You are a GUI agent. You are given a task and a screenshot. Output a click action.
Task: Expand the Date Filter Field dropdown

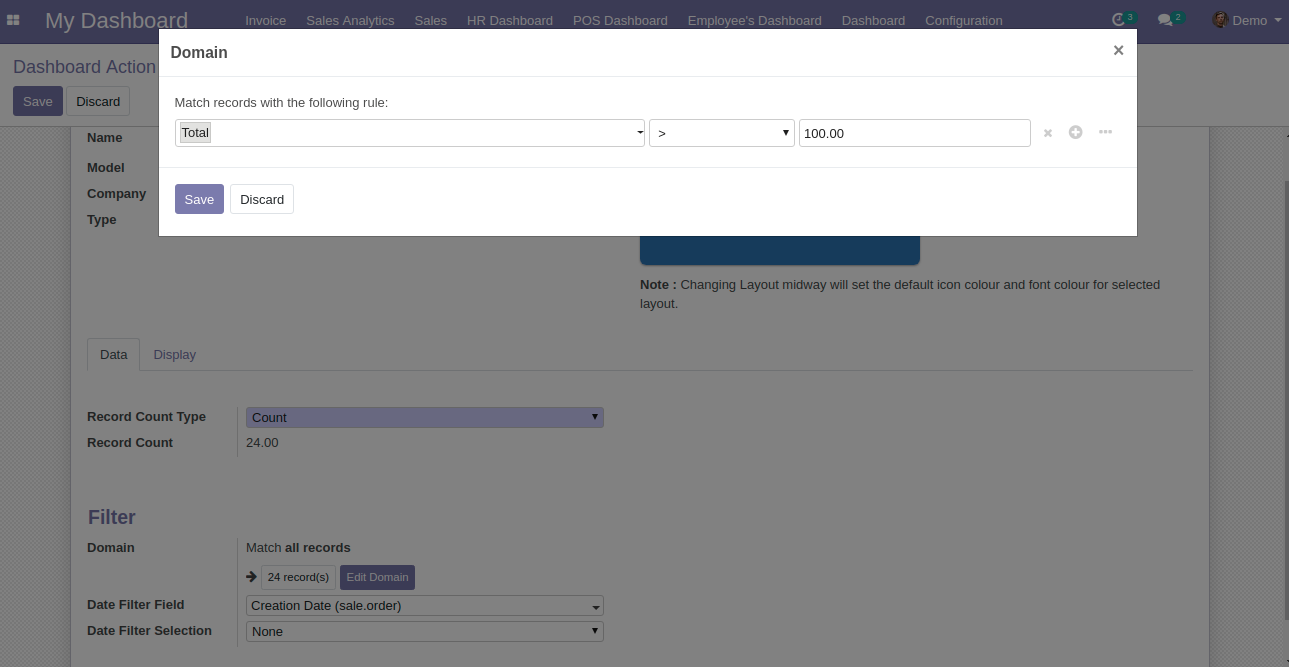pos(425,605)
